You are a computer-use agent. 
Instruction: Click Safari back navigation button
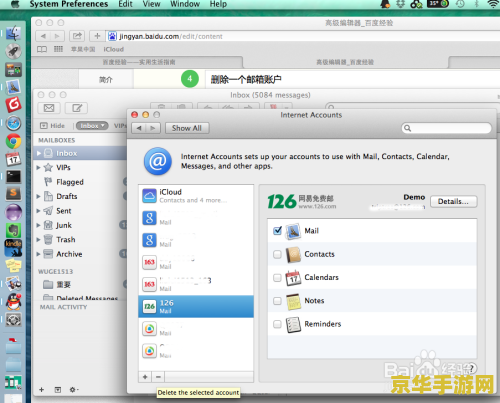tap(43, 36)
